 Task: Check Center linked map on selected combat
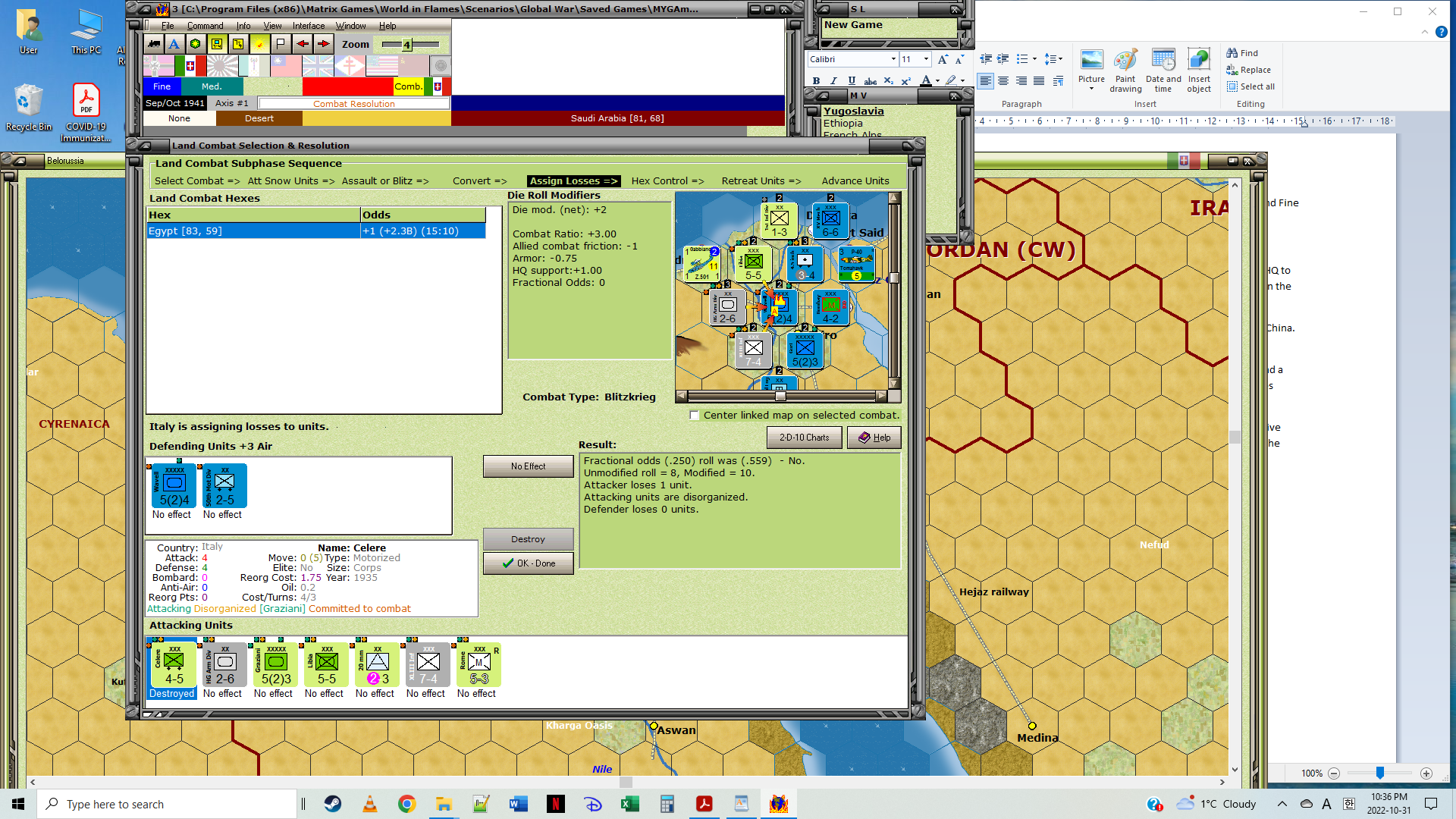694,416
